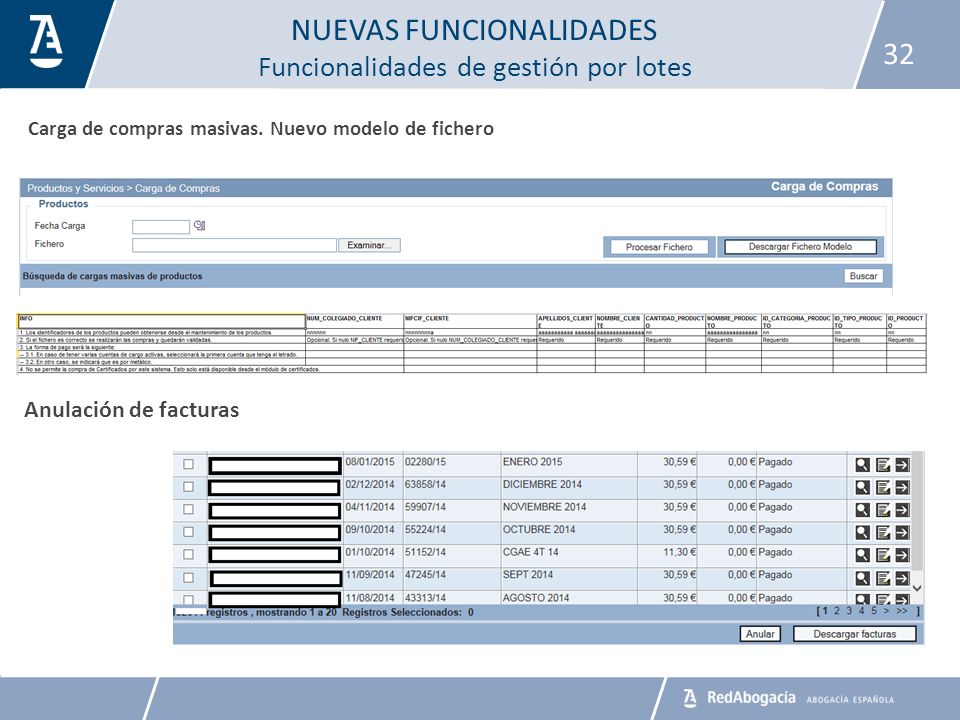Click Productos y Servicios breadcrumb

(x=75, y=188)
